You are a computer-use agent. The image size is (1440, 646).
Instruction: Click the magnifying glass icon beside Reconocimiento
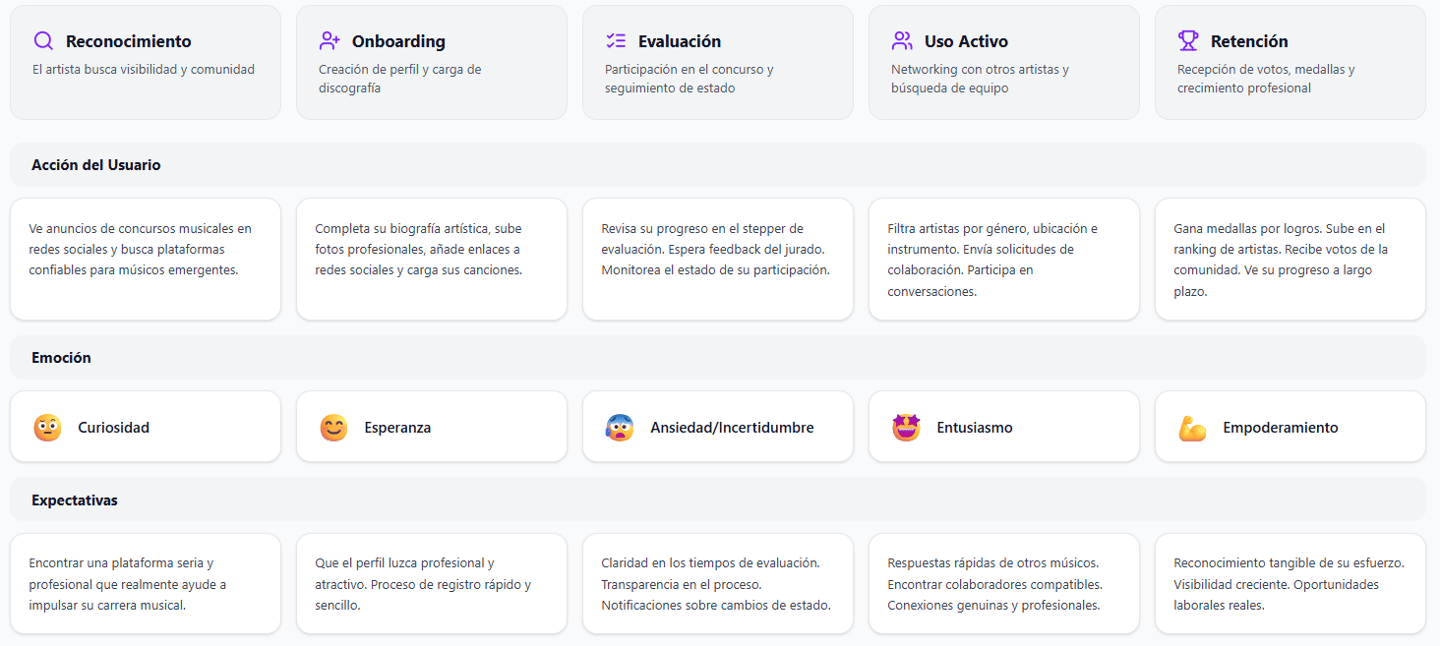click(x=43, y=41)
